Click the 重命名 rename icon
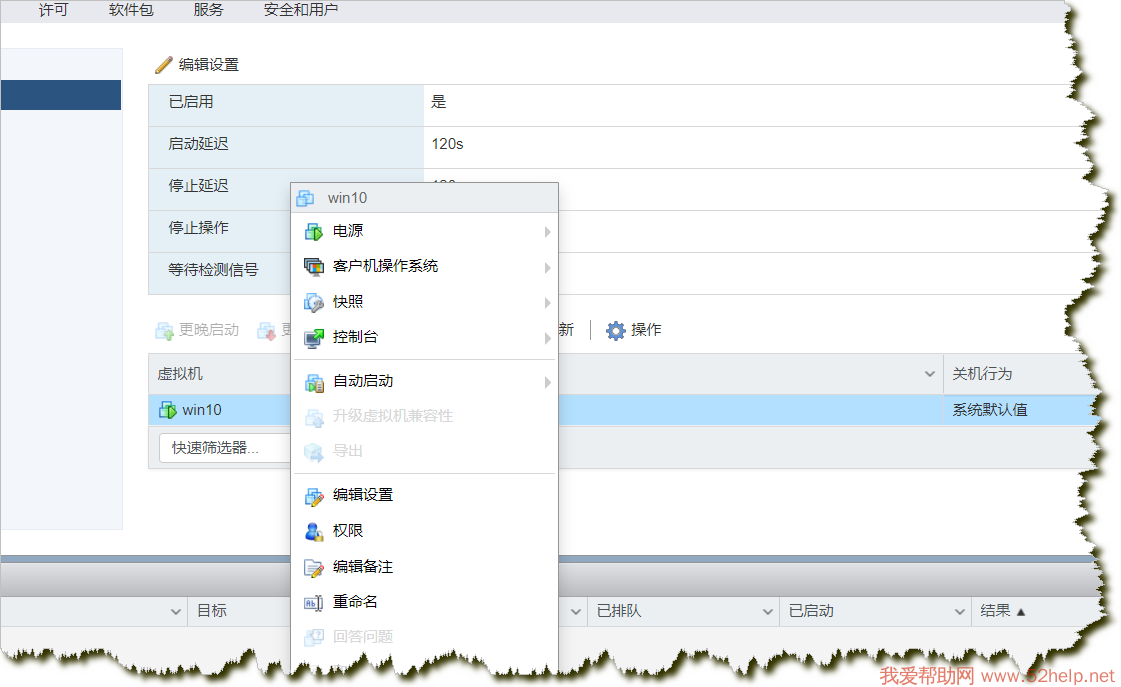 [314, 602]
